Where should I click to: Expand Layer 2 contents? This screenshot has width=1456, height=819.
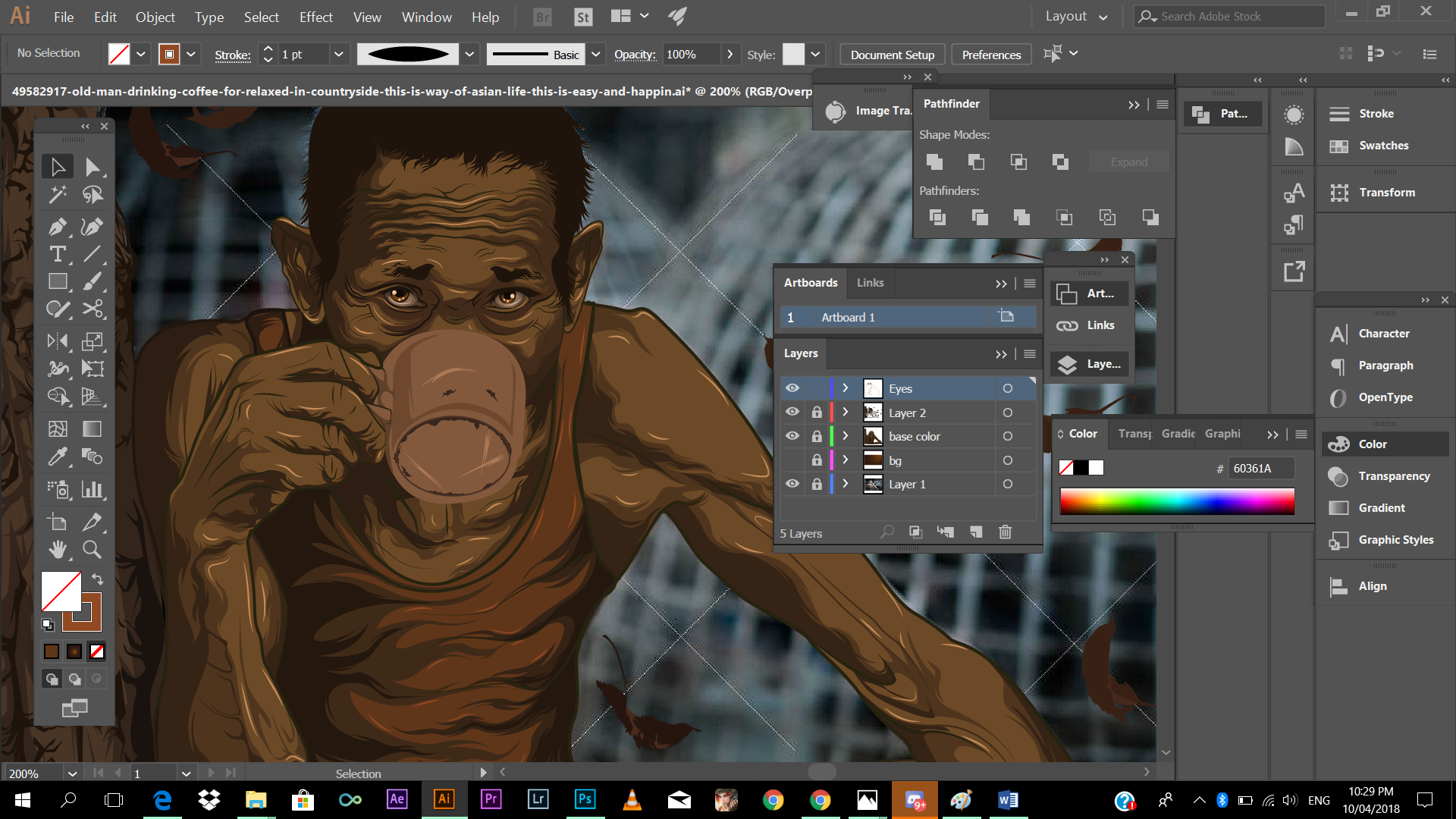[846, 413]
